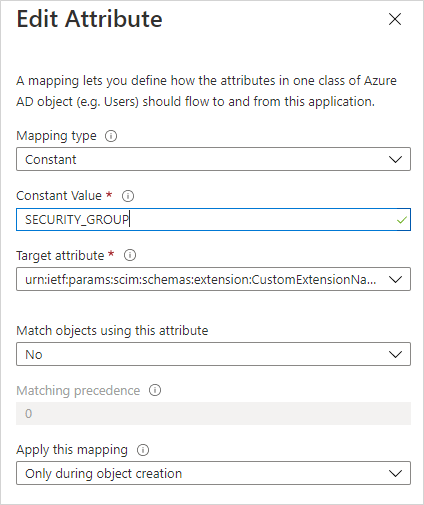Image resolution: width=424 pixels, height=505 pixels.
Task: Click 'Only during object creation' option
Action: 103,474
